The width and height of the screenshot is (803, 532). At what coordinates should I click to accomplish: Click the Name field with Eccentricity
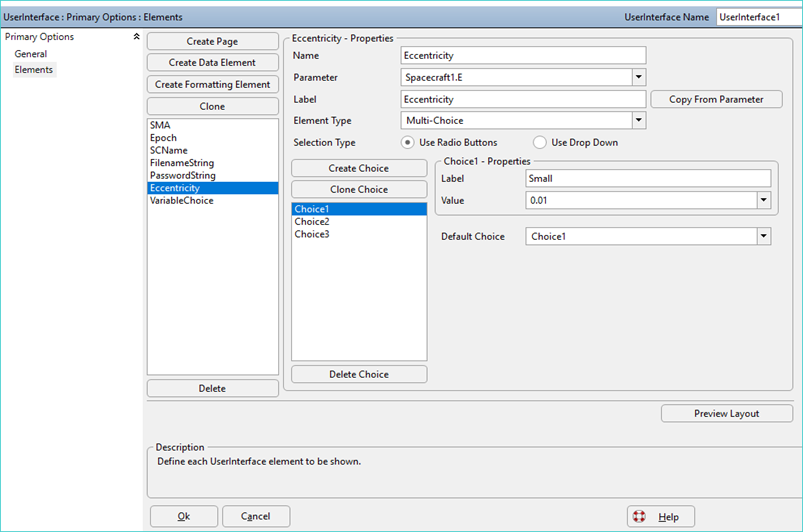coord(523,55)
